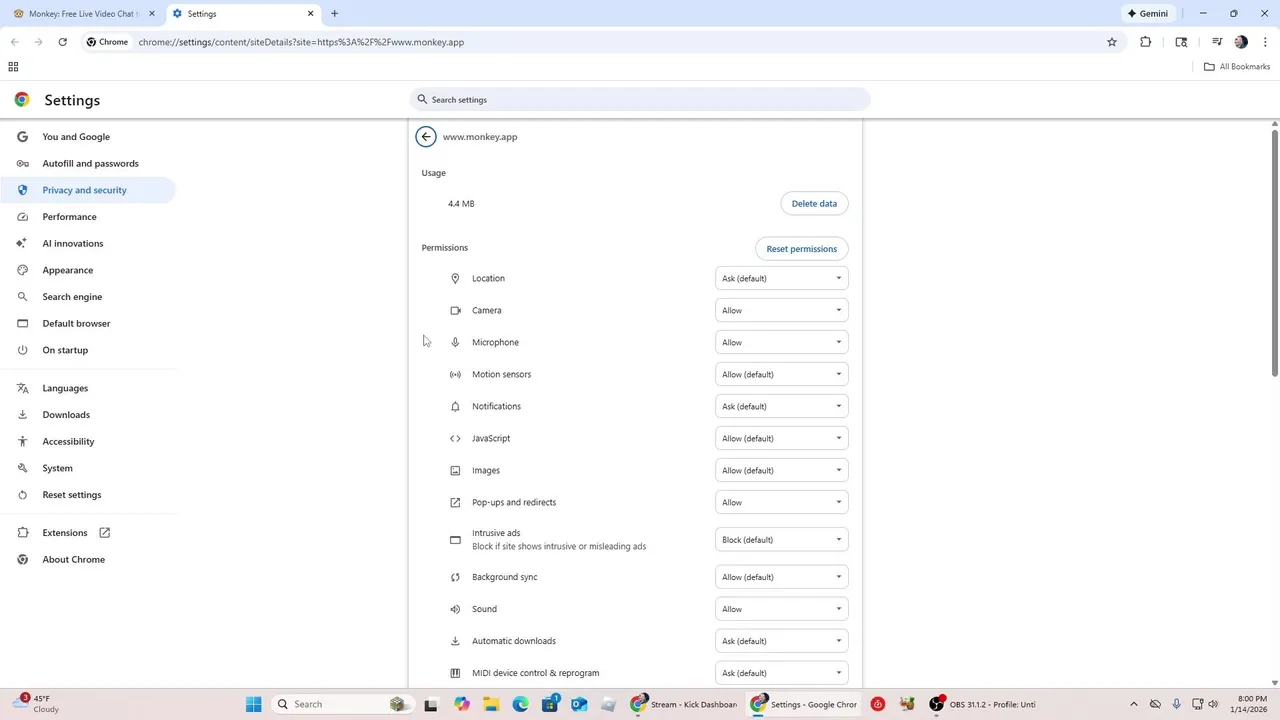Open a new tab with the plus button
Viewport: 1280px width, 720px height.
pos(334,14)
